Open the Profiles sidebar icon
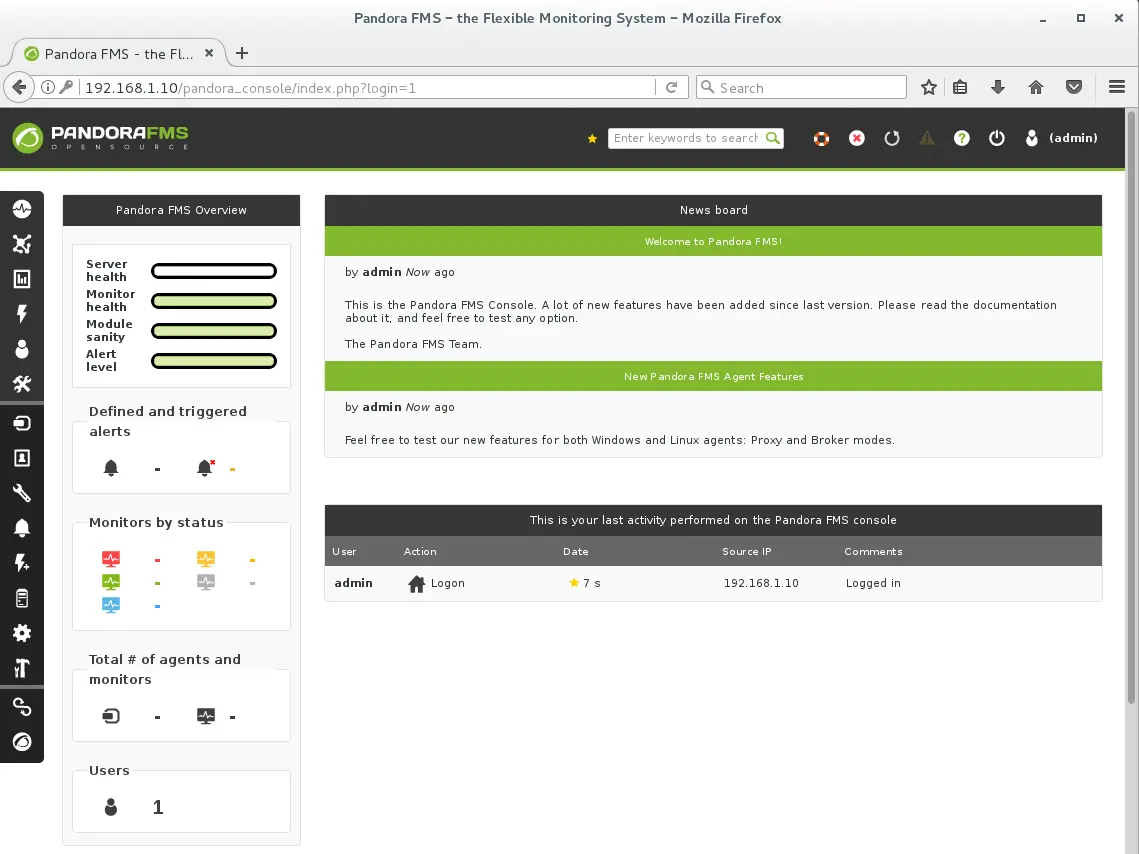 point(22,458)
